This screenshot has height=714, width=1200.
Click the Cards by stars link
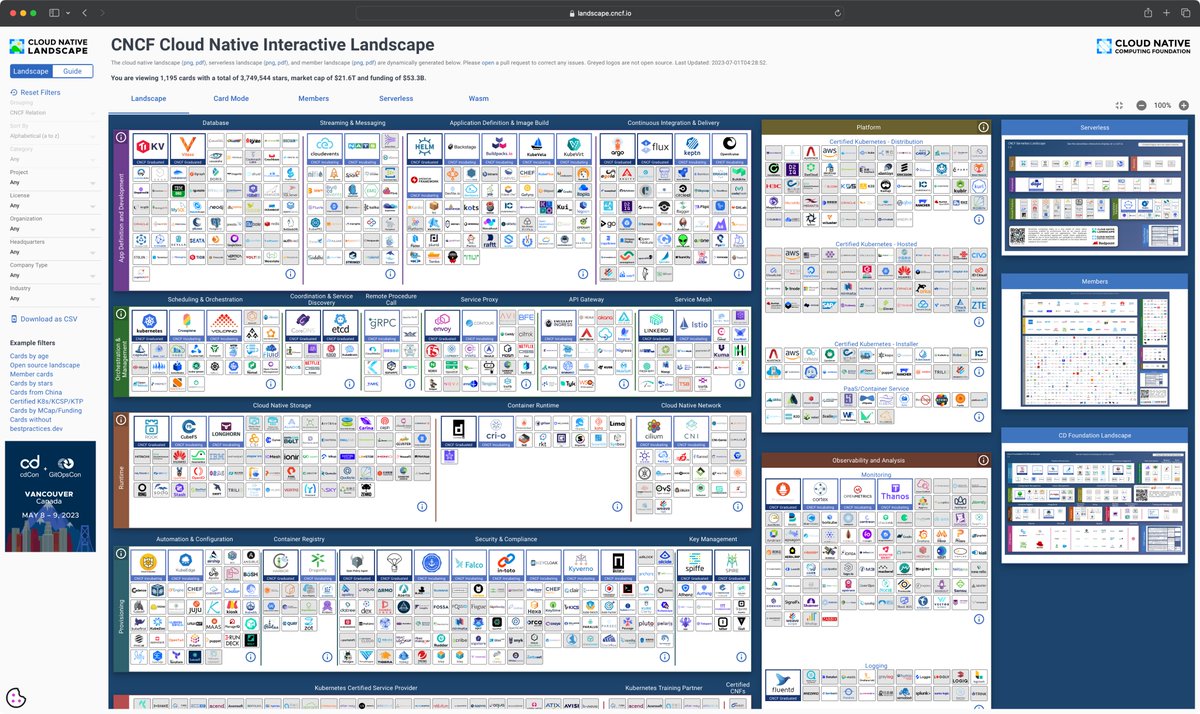(x=31, y=383)
